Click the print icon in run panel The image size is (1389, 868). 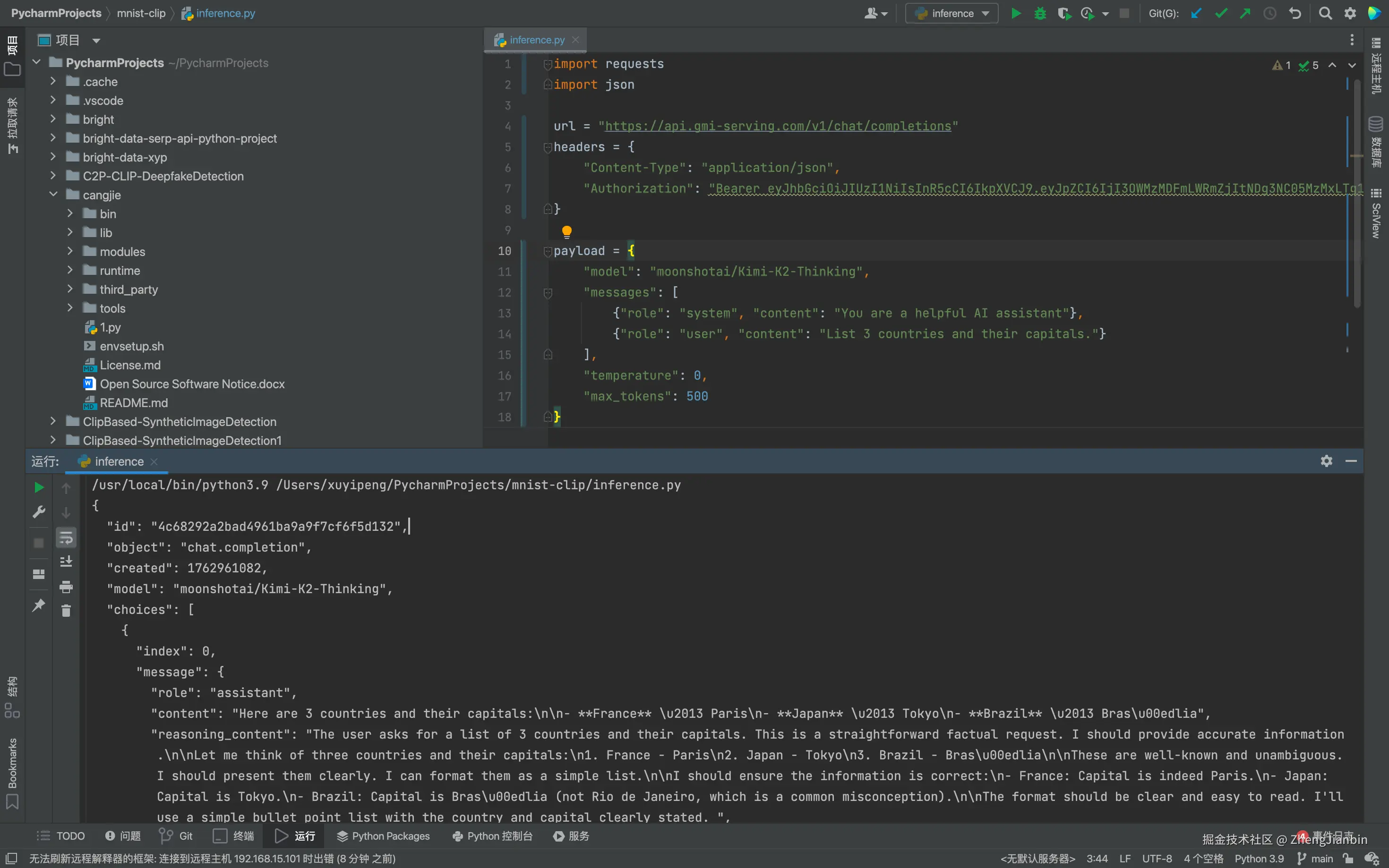click(66, 587)
